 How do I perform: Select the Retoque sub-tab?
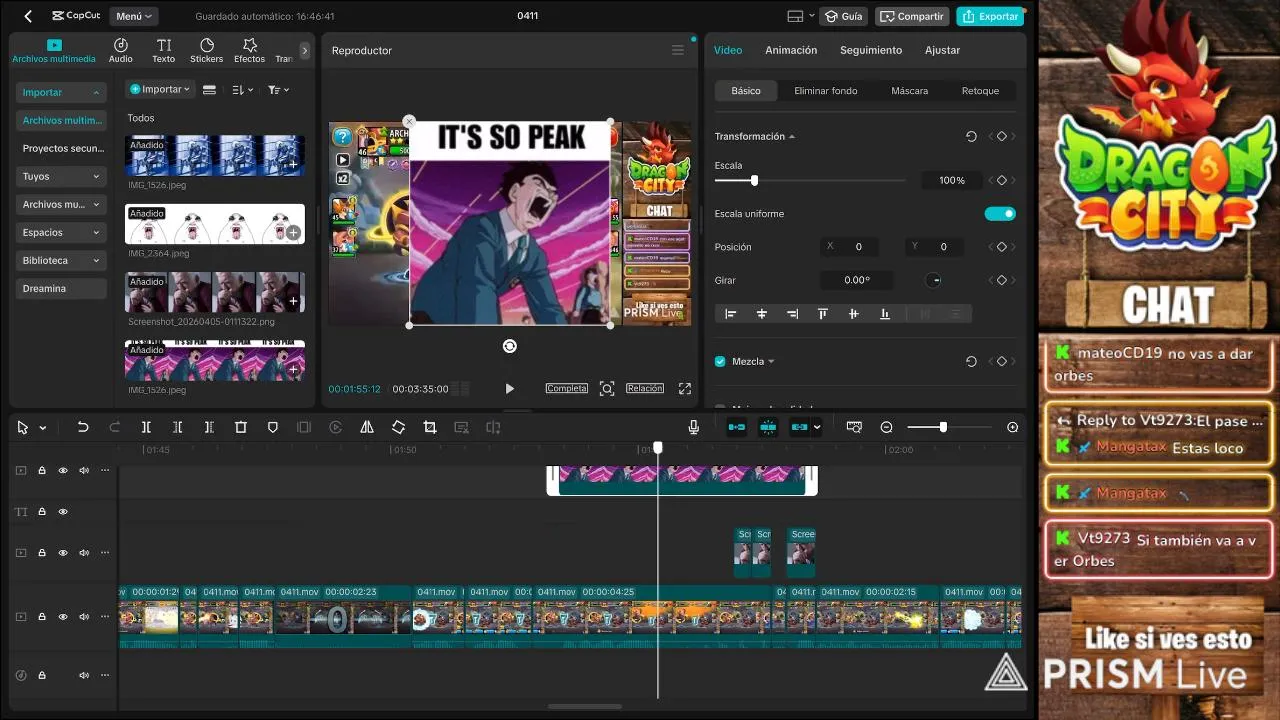(980, 91)
